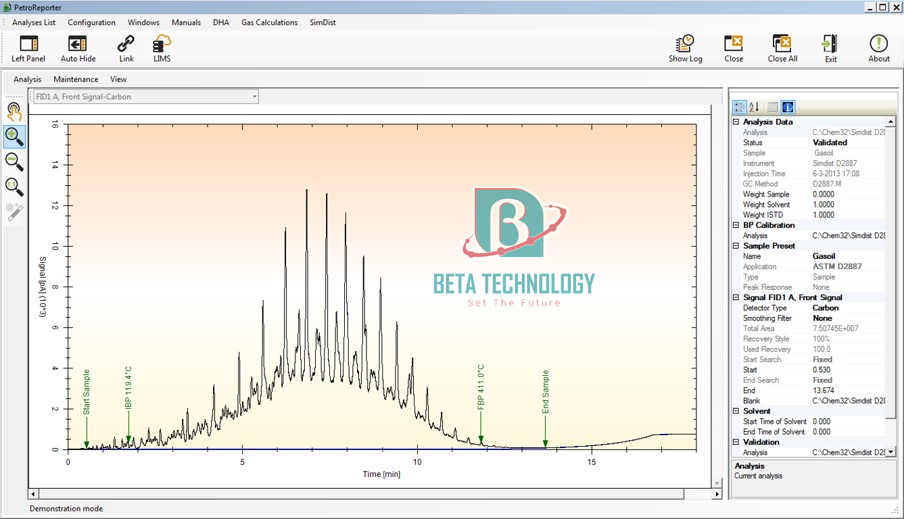The width and height of the screenshot is (904, 519).
Task: Click the zoom out magnifier button
Action: [14, 161]
